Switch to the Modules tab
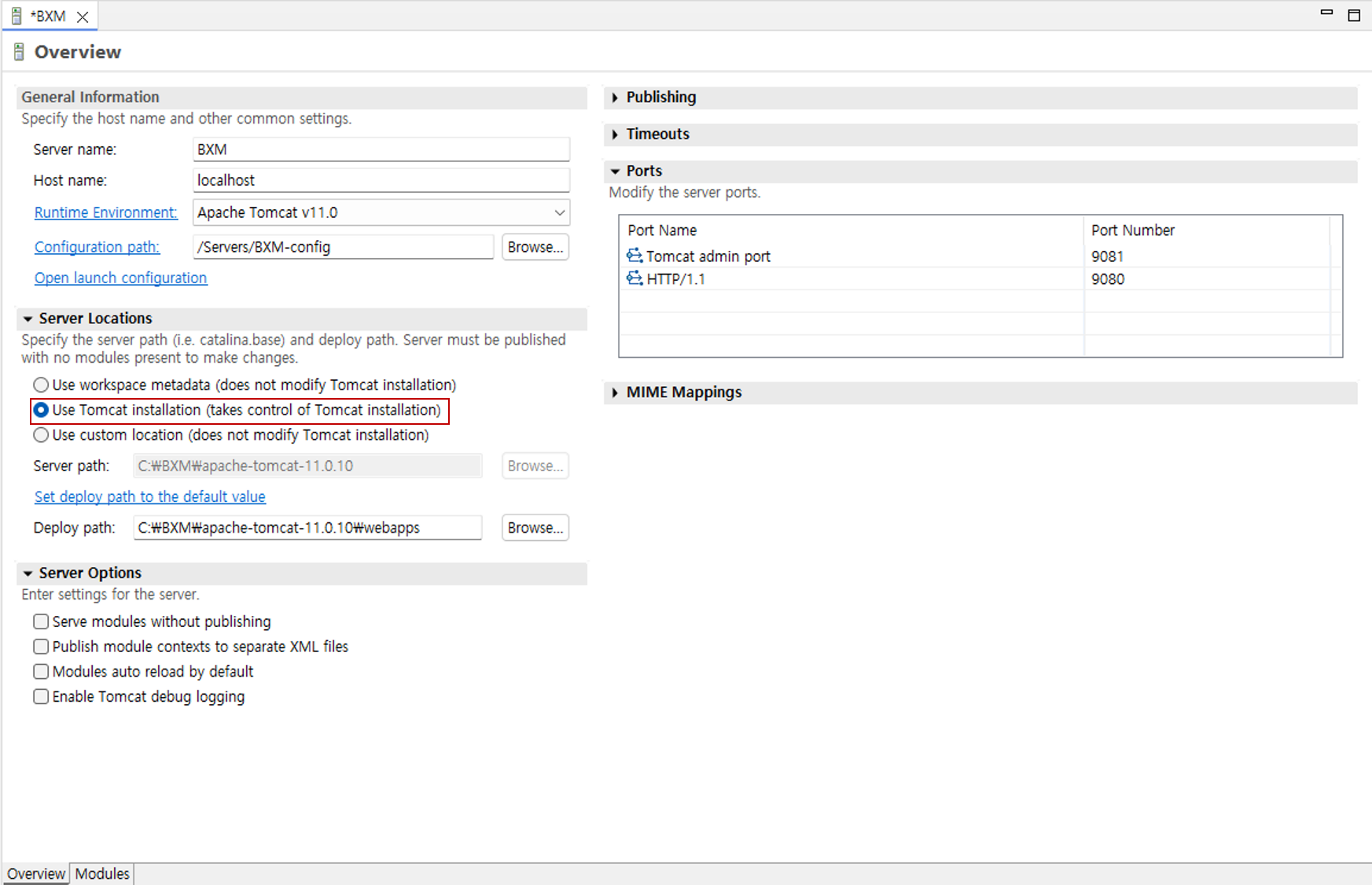 [102, 874]
